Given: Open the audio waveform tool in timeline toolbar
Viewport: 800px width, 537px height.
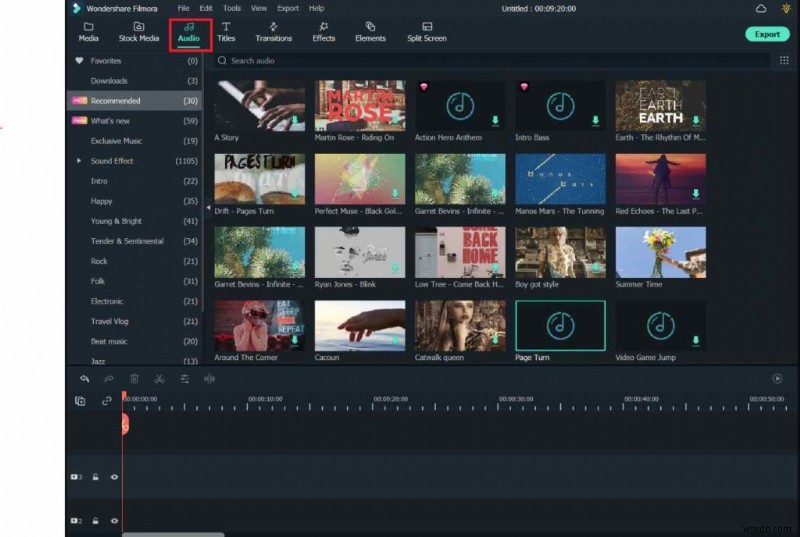Looking at the screenshot, I should click(209, 379).
